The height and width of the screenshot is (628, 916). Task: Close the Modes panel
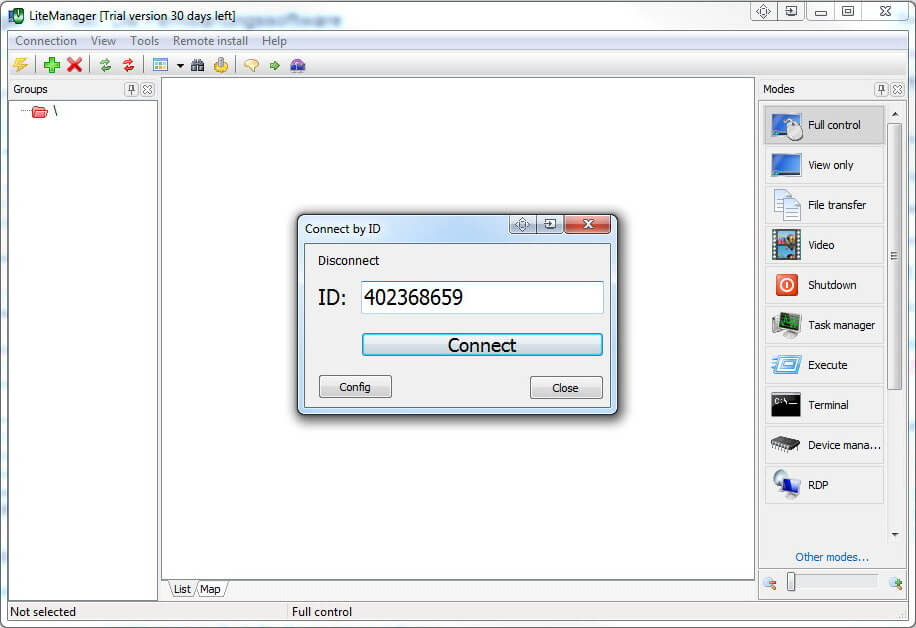coord(897,89)
